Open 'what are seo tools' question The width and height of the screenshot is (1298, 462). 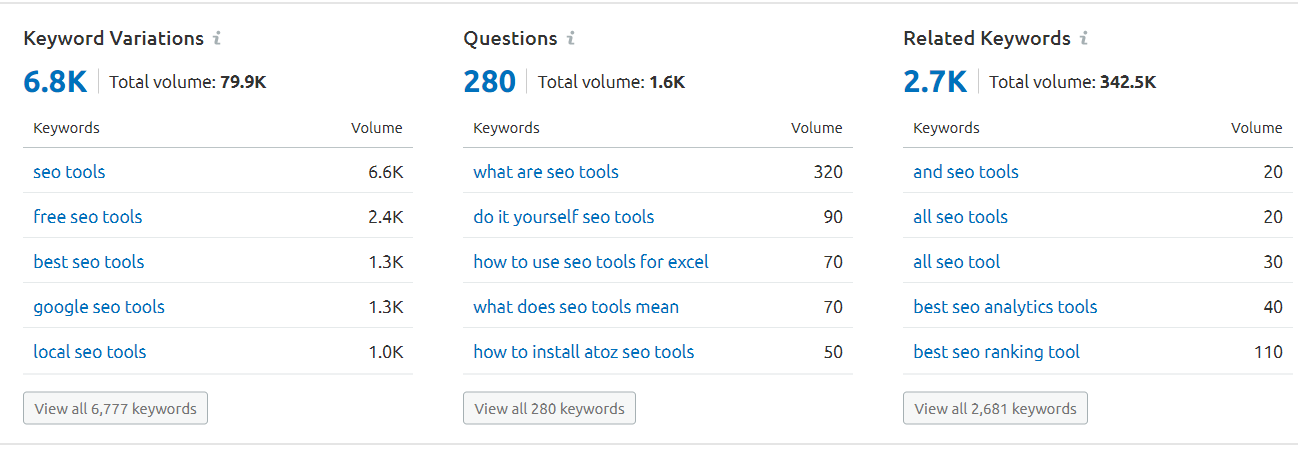(x=546, y=172)
